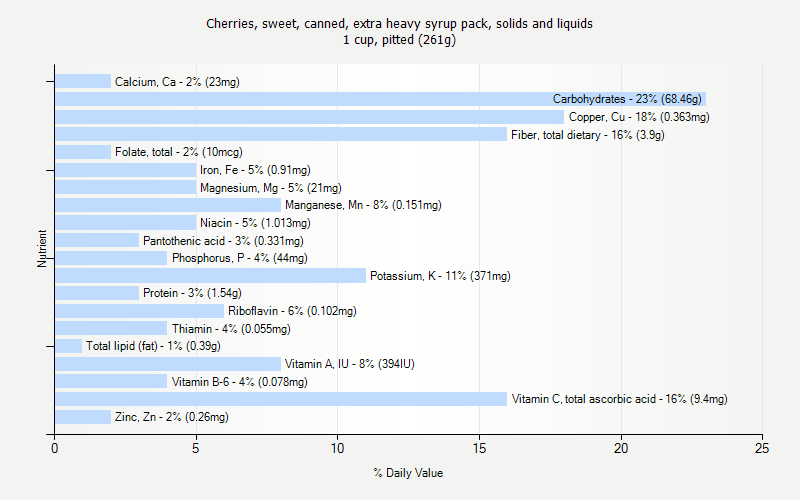
Task: Click the x-axis tick label 25
Action: point(762,448)
